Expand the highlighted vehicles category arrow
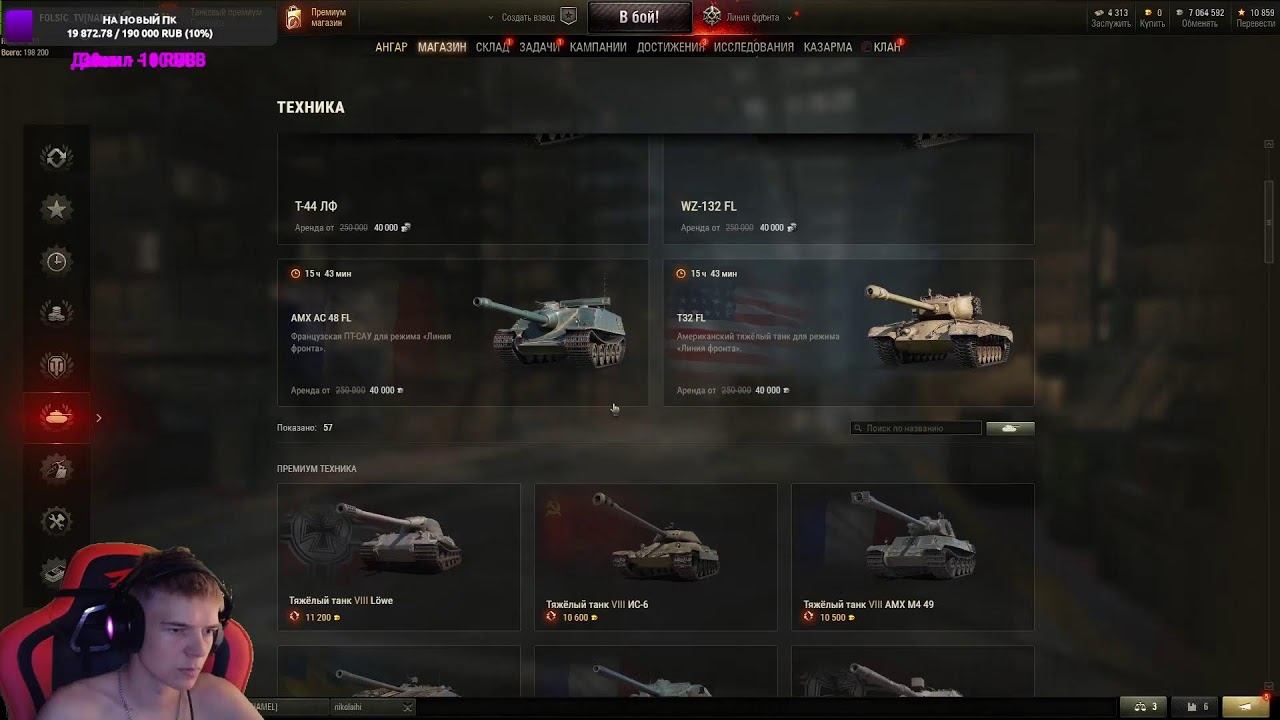This screenshot has height=720, width=1280. [x=99, y=418]
